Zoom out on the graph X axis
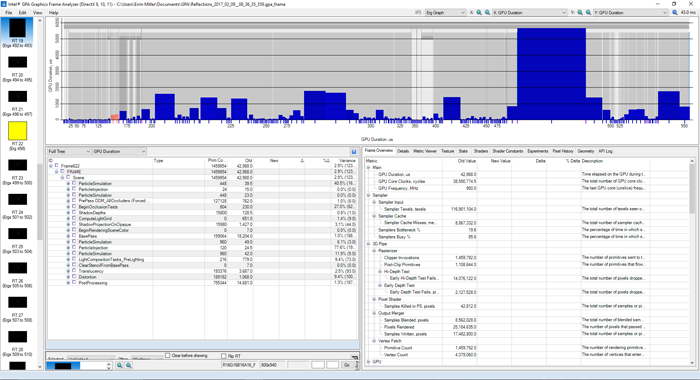The width and height of the screenshot is (700, 380). click(x=488, y=13)
